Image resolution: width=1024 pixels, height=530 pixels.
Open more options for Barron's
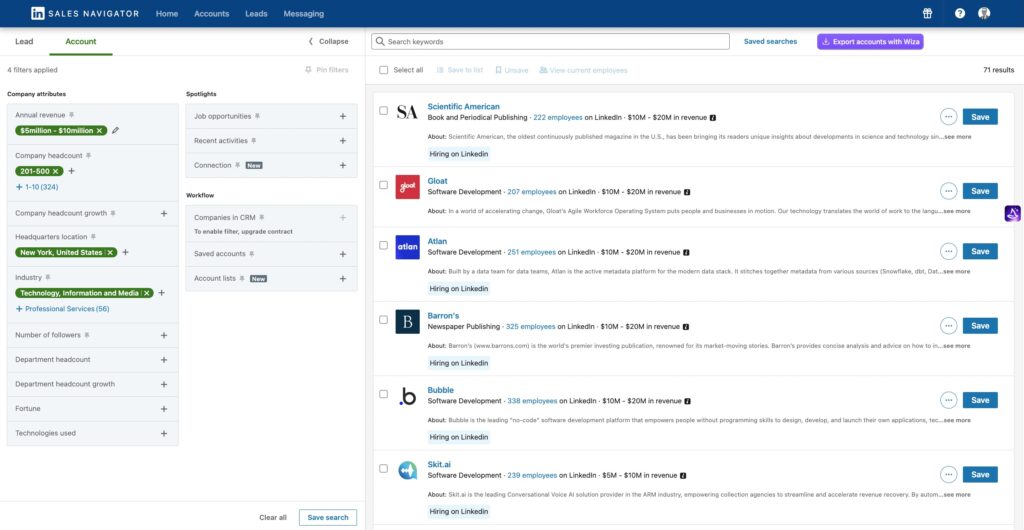pyautogui.click(x=948, y=326)
